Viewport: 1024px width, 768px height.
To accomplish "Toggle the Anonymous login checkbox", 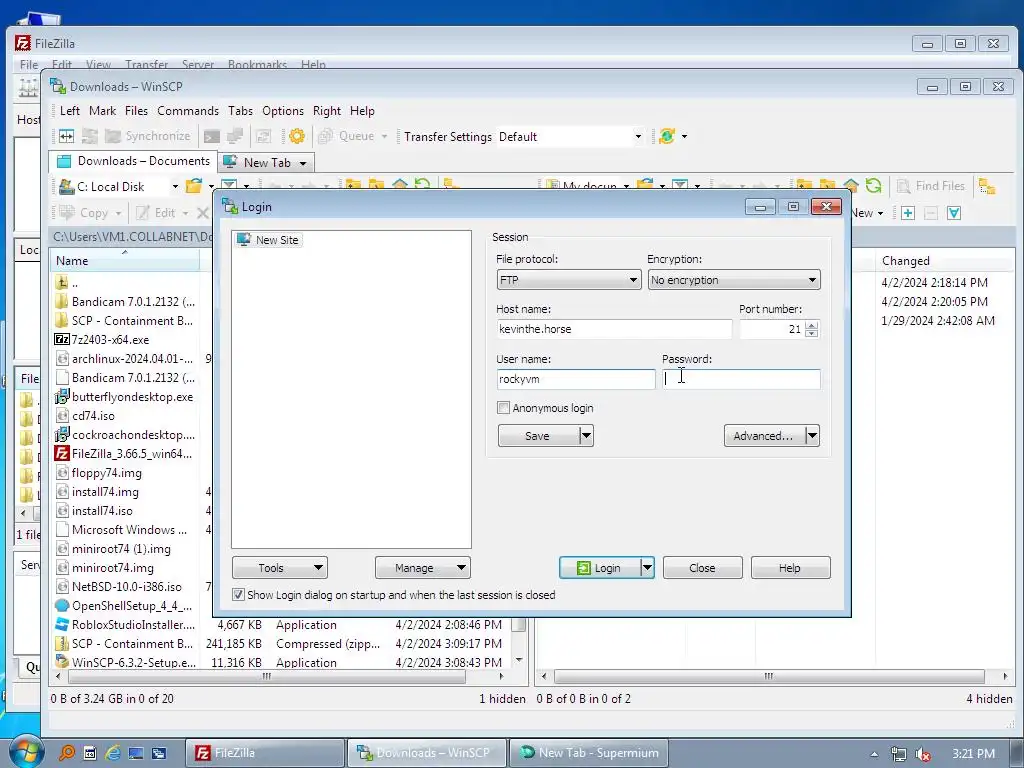I will pyautogui.click(x=504, y=408).
